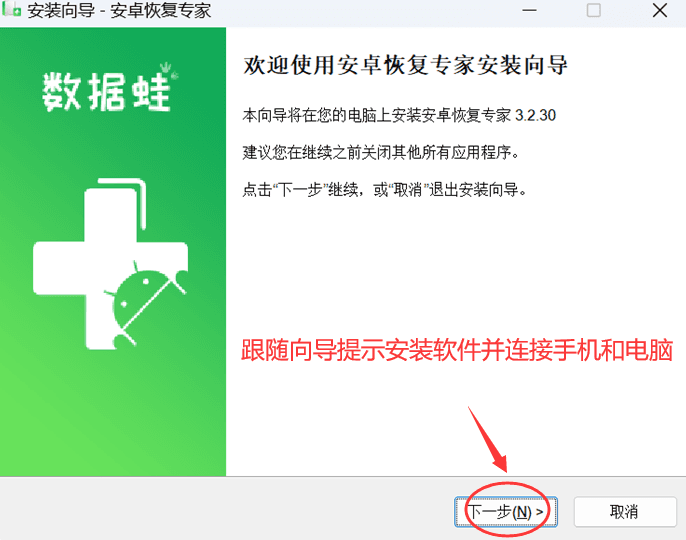This screenshot has width=686, height=540.
Task: Open the title bar installer app icon
Action: [11, 10]
